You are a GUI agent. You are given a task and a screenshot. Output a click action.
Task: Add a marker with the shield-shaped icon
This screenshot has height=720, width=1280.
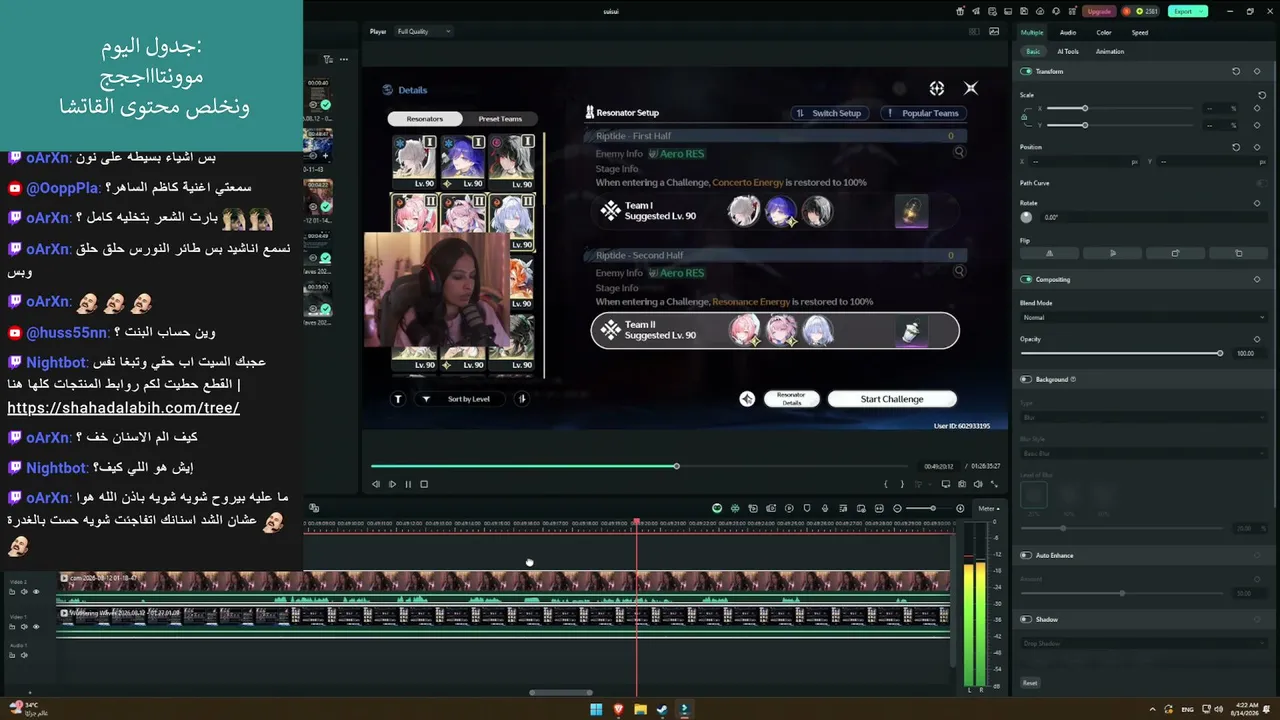[x=807, y=508]
